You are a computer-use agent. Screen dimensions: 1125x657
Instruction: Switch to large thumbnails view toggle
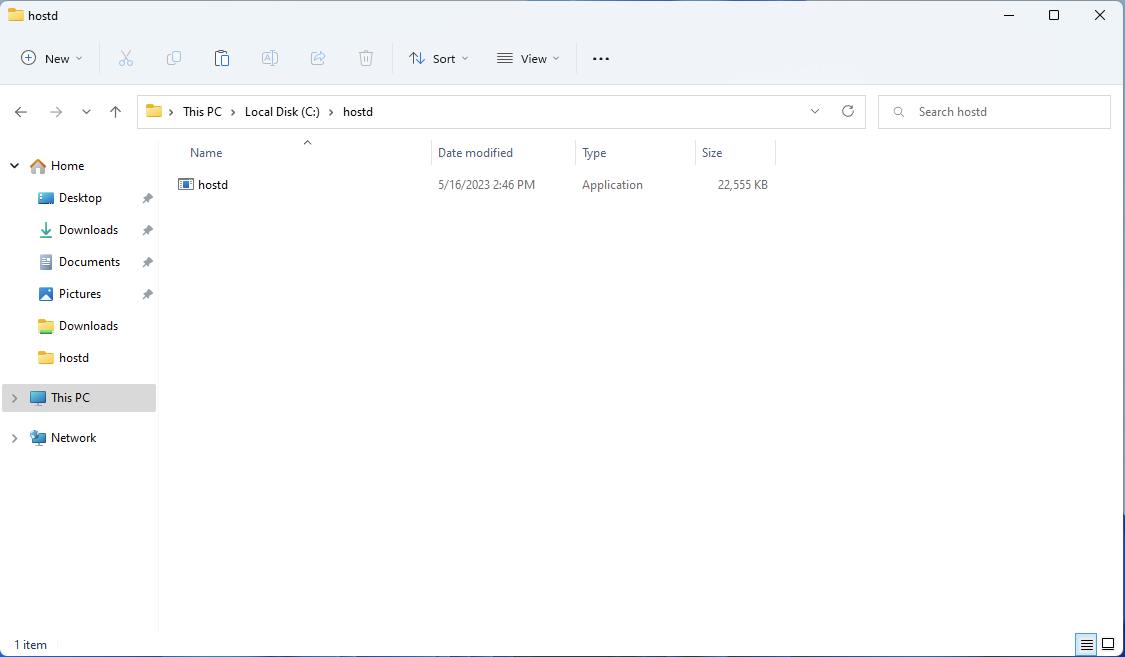pos(1108,644)
